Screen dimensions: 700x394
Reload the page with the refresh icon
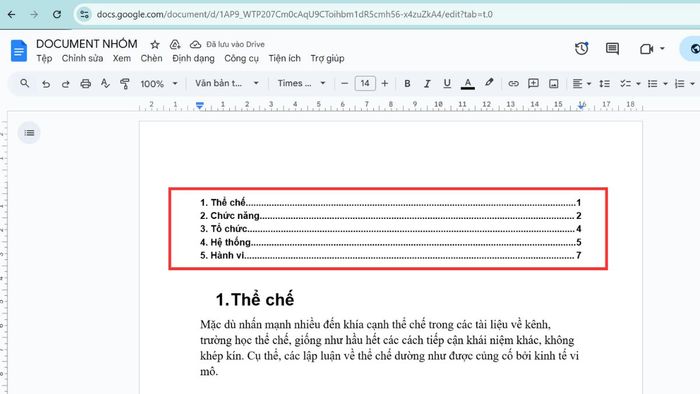[x=57, y=14]
